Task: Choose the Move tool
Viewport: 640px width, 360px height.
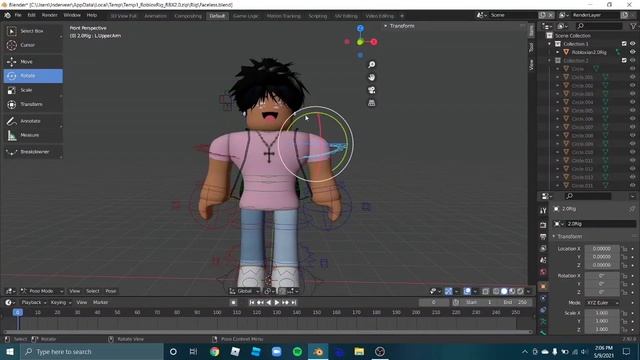Action: [x=33, y=62]
